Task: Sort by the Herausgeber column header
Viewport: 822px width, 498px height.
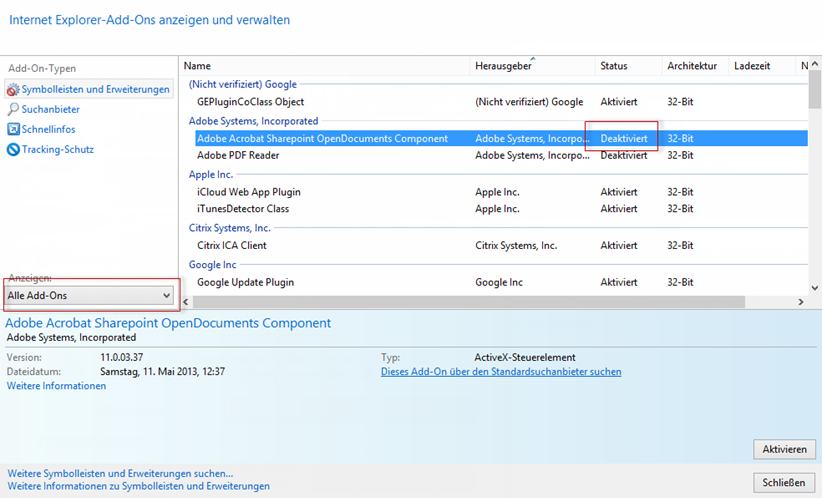Action: pos(532,66)
